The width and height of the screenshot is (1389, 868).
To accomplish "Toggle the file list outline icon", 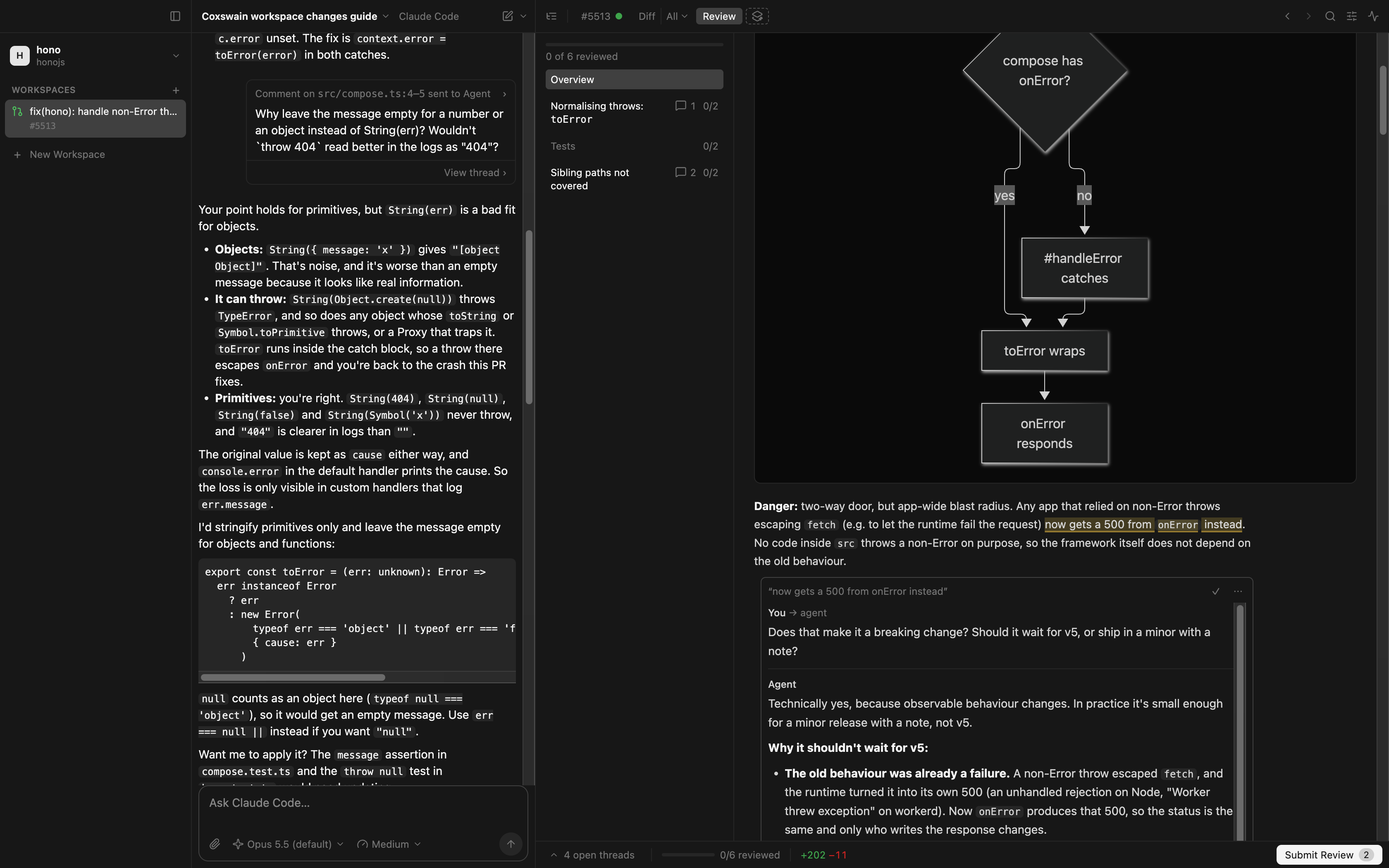I will coord(551,16).
